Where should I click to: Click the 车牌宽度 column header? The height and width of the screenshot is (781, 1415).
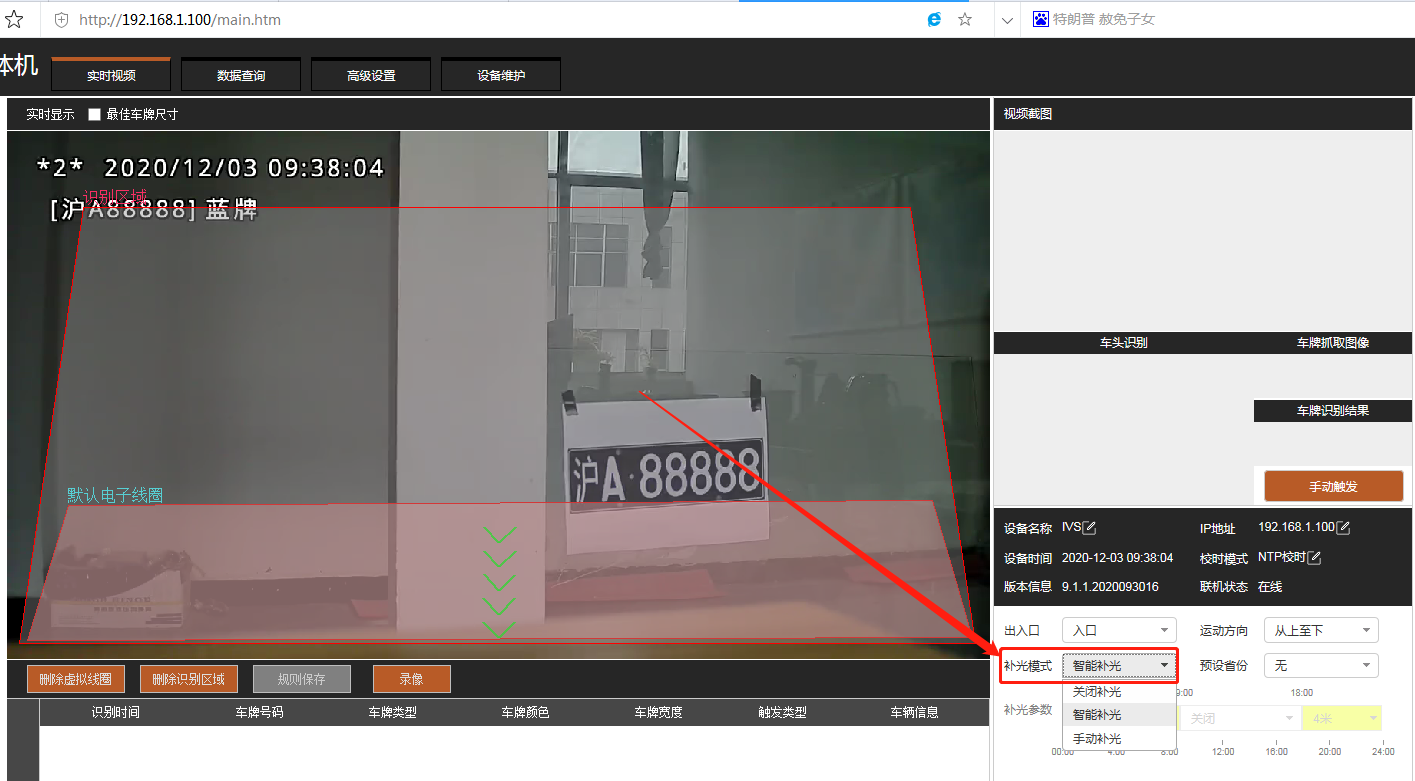(x=658, y=713)
